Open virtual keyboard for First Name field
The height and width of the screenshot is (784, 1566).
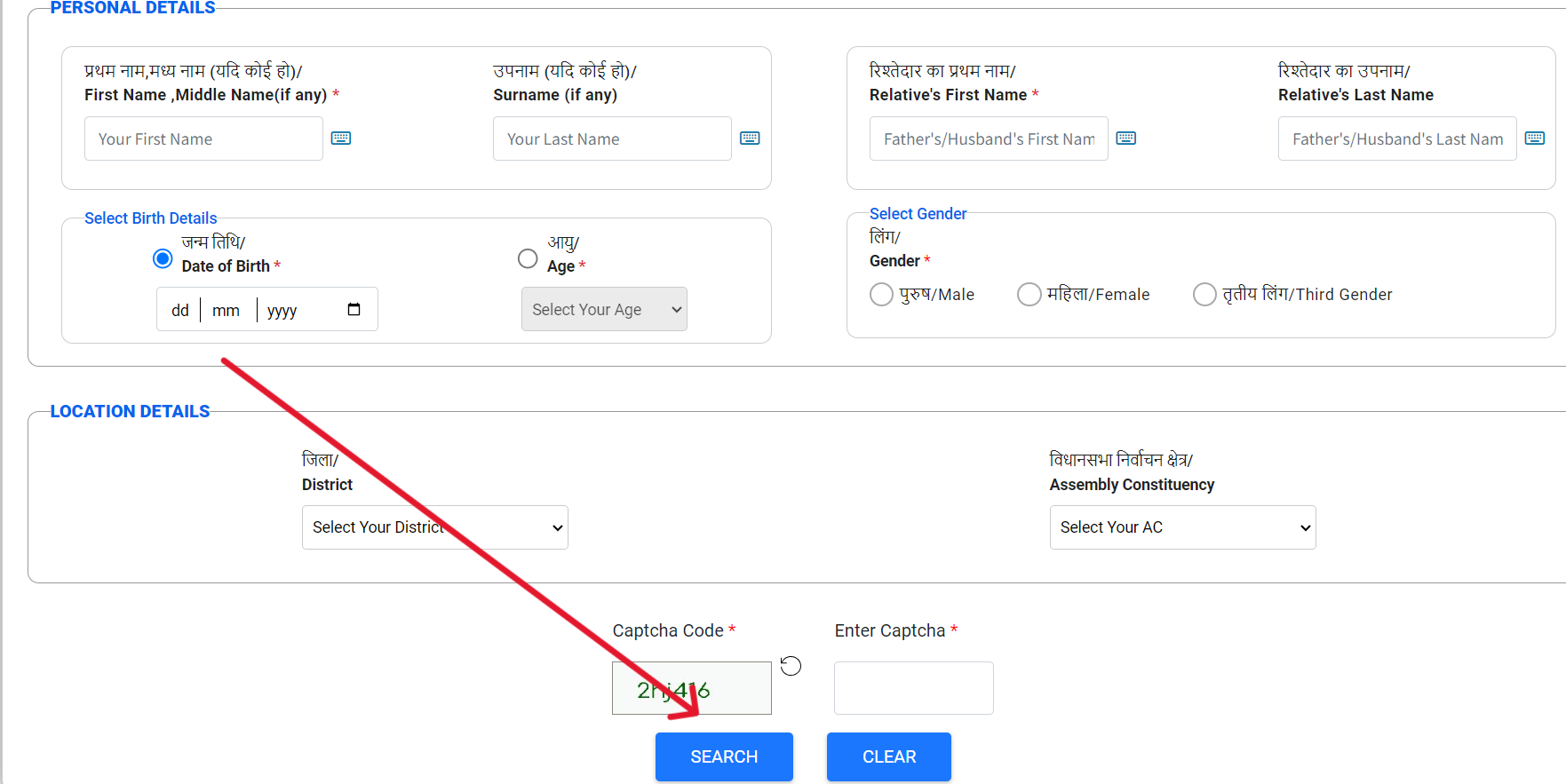point(341,139)
